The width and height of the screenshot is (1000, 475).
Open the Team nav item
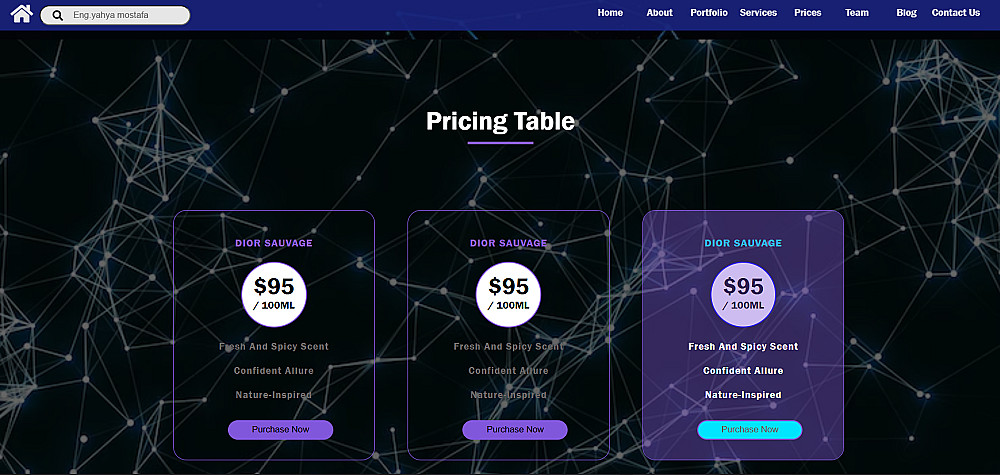pyautogui.click(x=856, y=13)
